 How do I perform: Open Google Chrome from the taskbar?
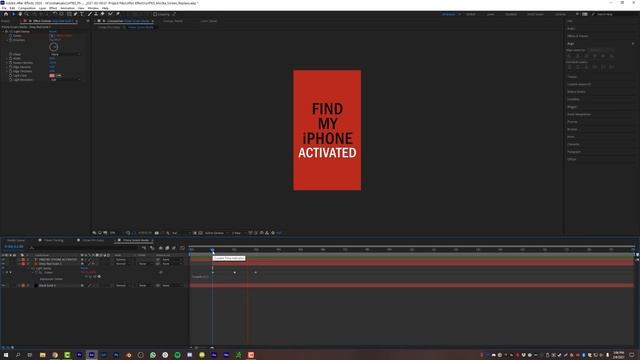[55, 355]
